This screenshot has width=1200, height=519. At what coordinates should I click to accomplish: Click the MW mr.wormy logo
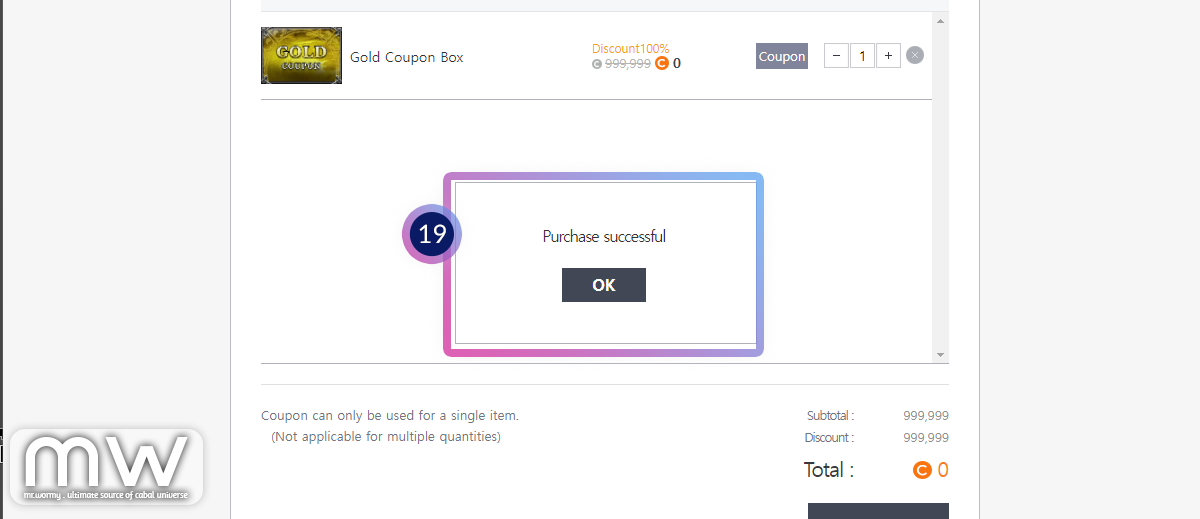click(104, 466)
